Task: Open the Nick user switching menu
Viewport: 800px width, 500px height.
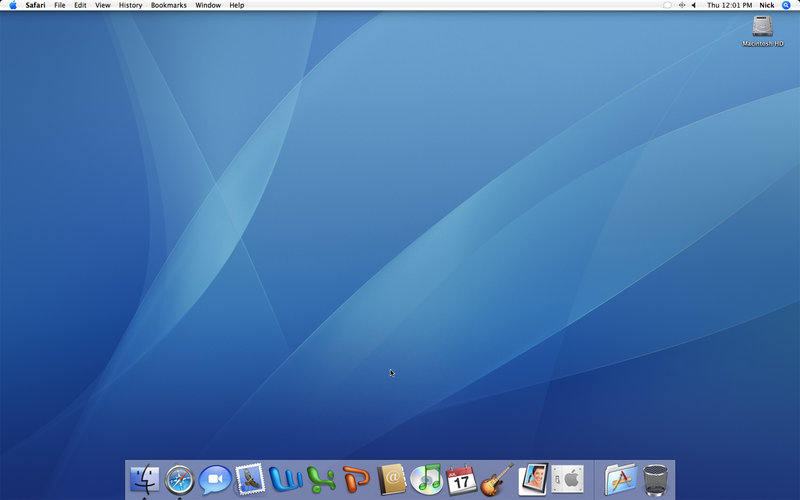Action: pyautogui.click(x=767, y=5)
